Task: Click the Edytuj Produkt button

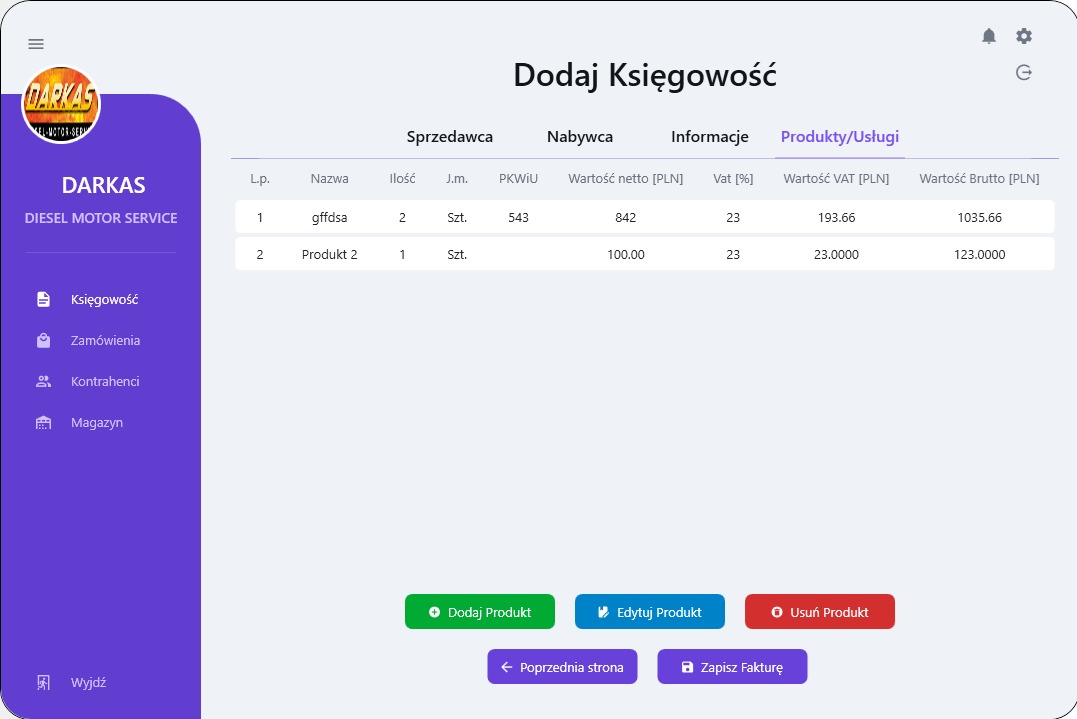Action: pyautogui.click(x=650, y=612)
